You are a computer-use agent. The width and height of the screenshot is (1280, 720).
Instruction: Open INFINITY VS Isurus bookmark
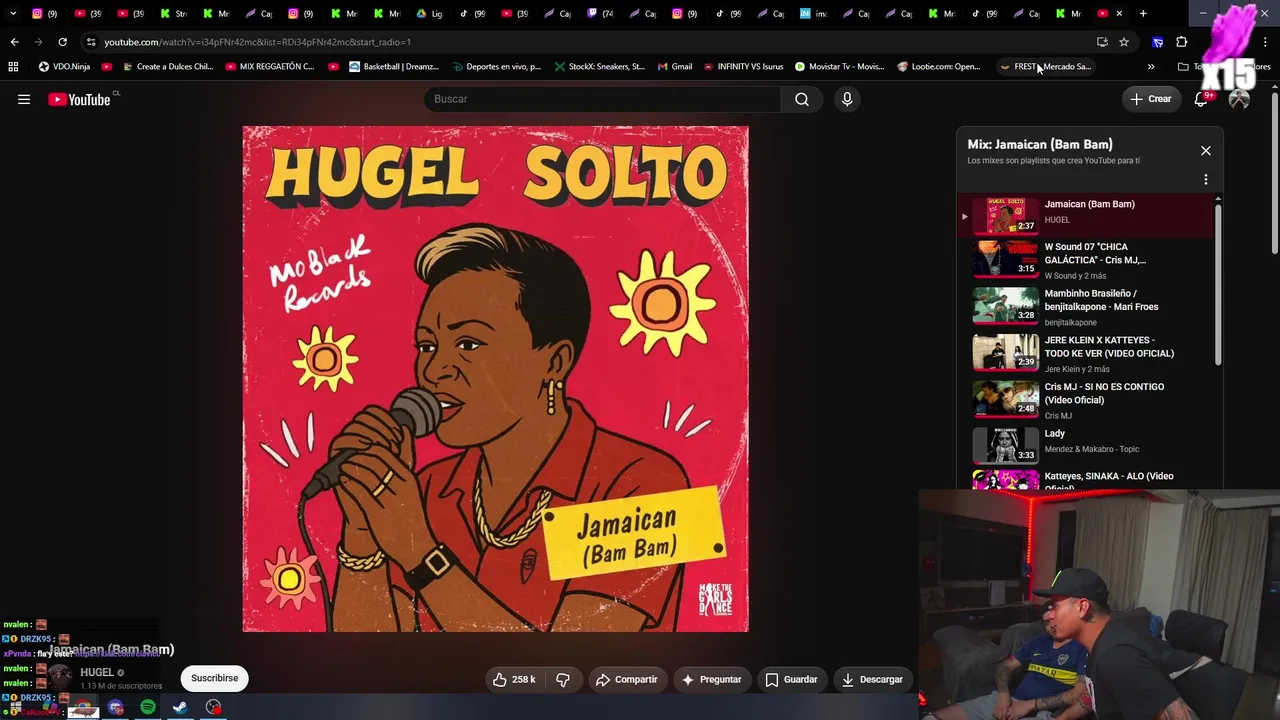[x=743, y=67]
